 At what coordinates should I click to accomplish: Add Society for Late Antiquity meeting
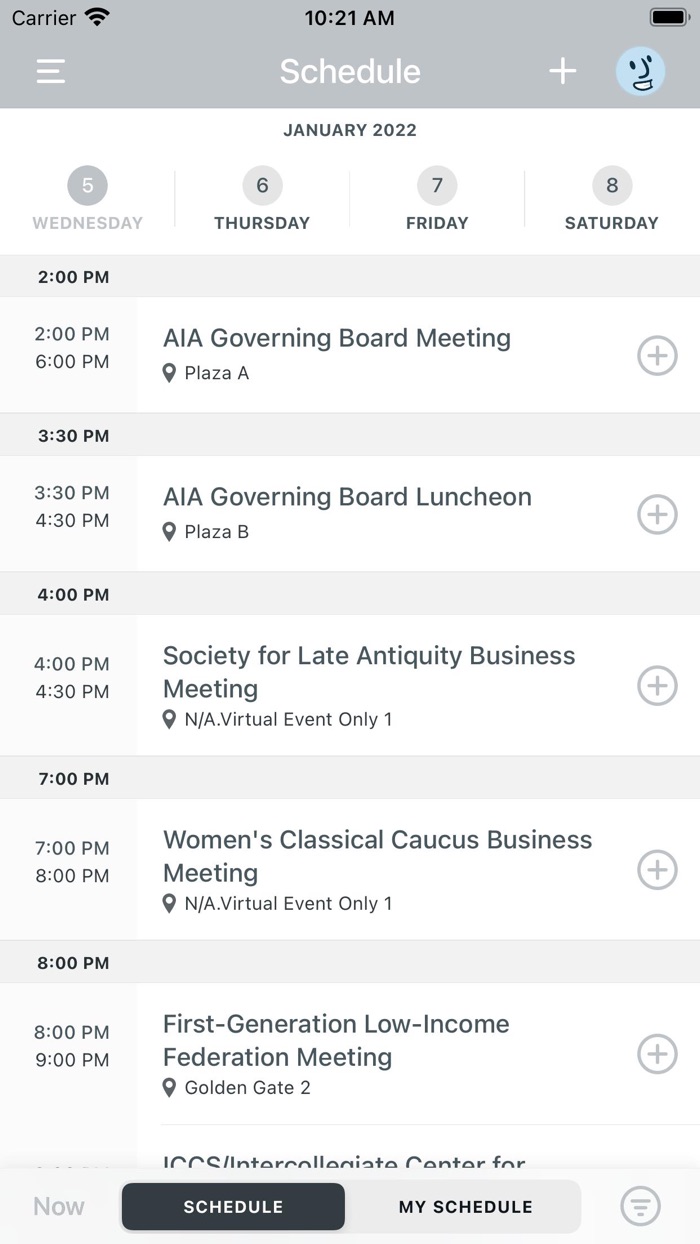tap(657, 686)
